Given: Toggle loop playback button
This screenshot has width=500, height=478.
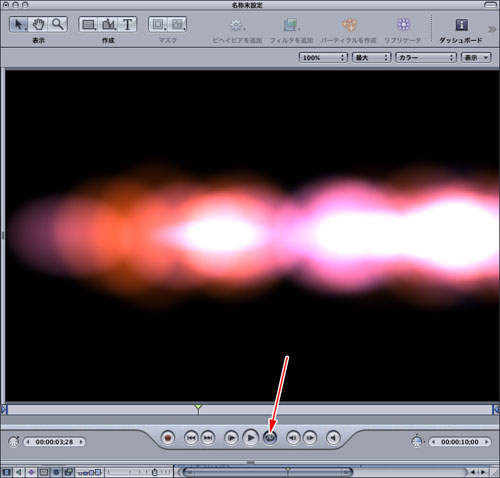Looking at the screenshot, I should 270,437.
